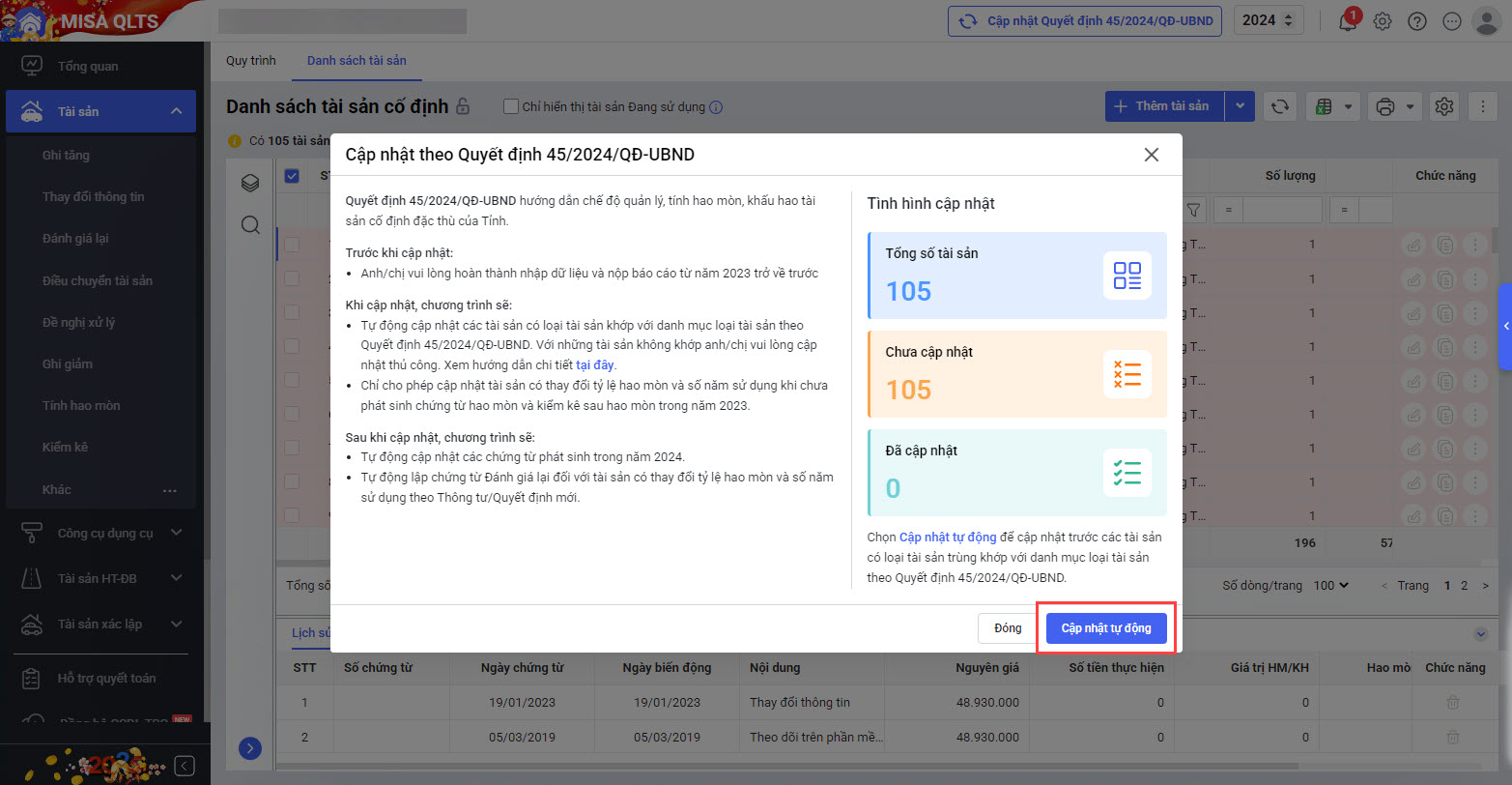
Task: Click the refresh list icon
Action: pyautogui.click(x=1280, y=106)
